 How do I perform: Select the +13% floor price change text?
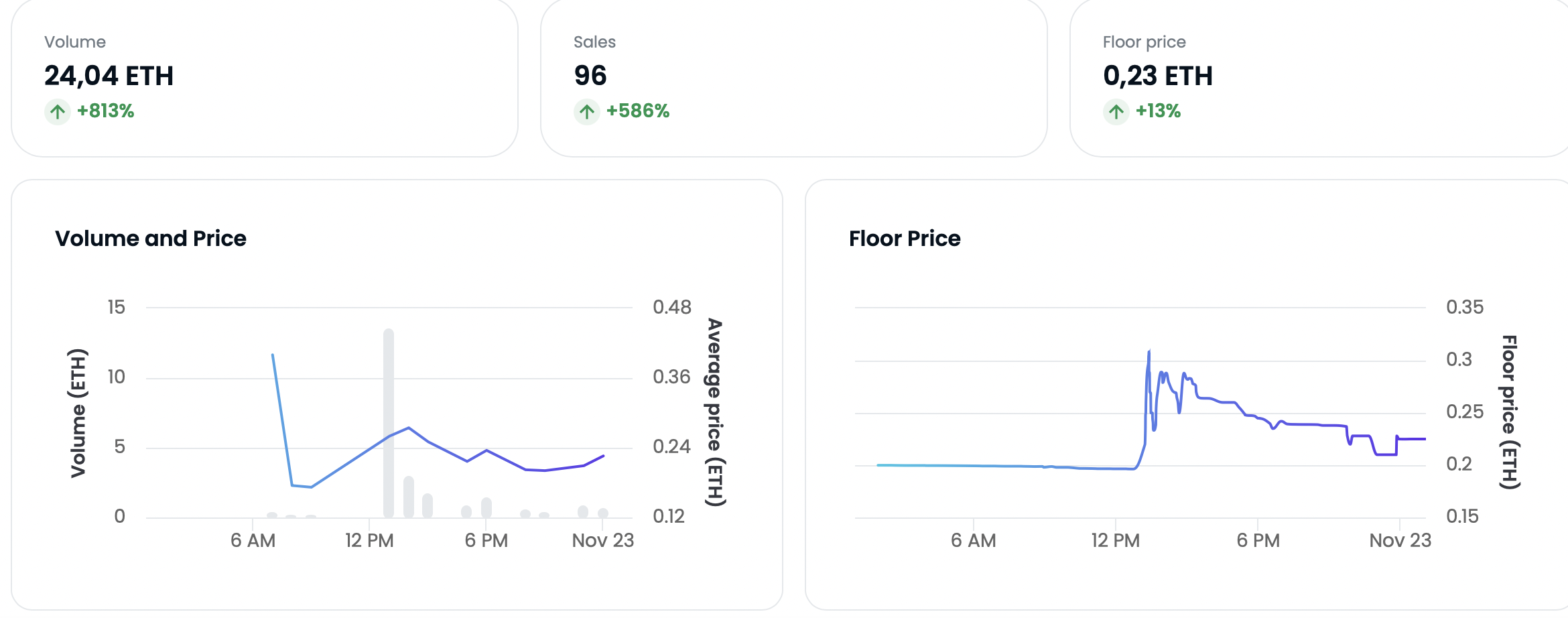[1159, 111]
